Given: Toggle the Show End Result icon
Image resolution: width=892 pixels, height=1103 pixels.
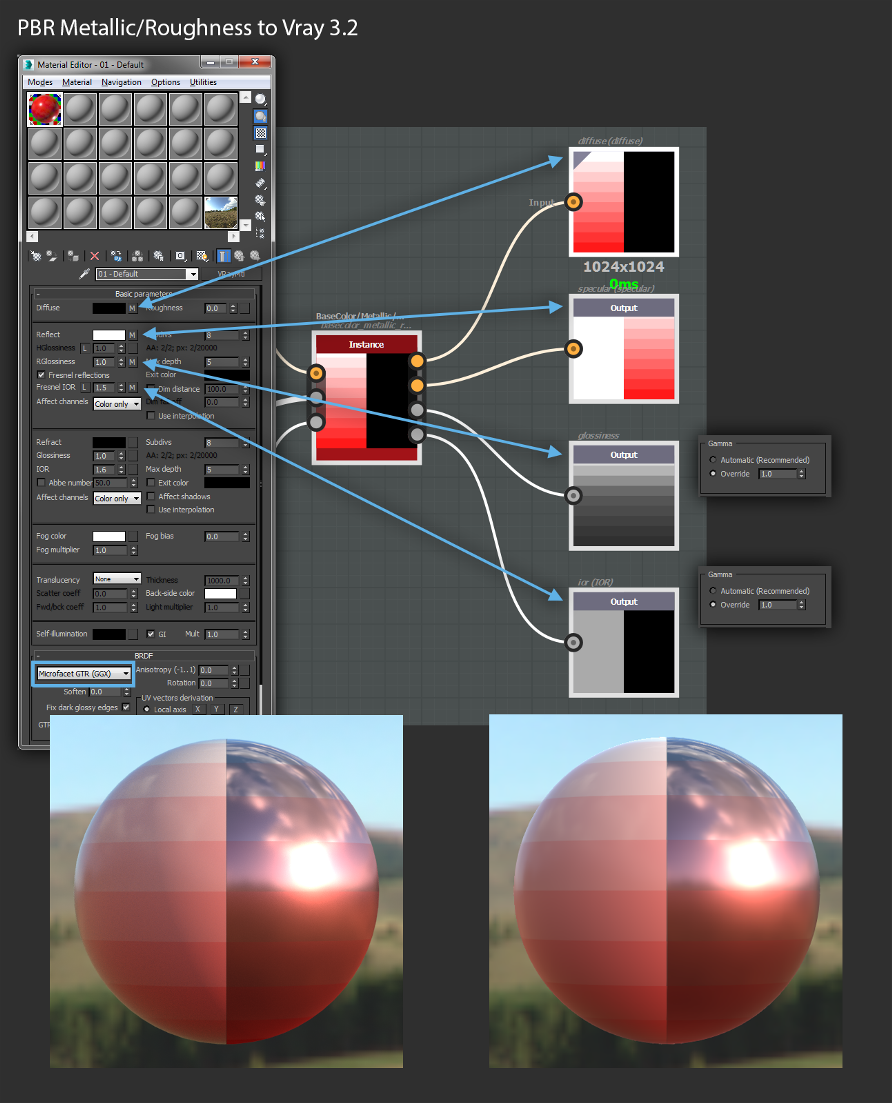Looking at the screenshot, I should (223, 256).
